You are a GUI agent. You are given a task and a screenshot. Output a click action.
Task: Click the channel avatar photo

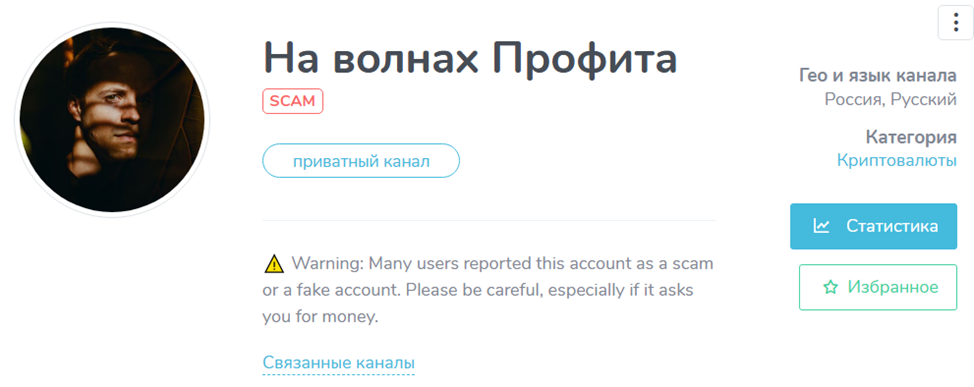(x=112, y=119)
